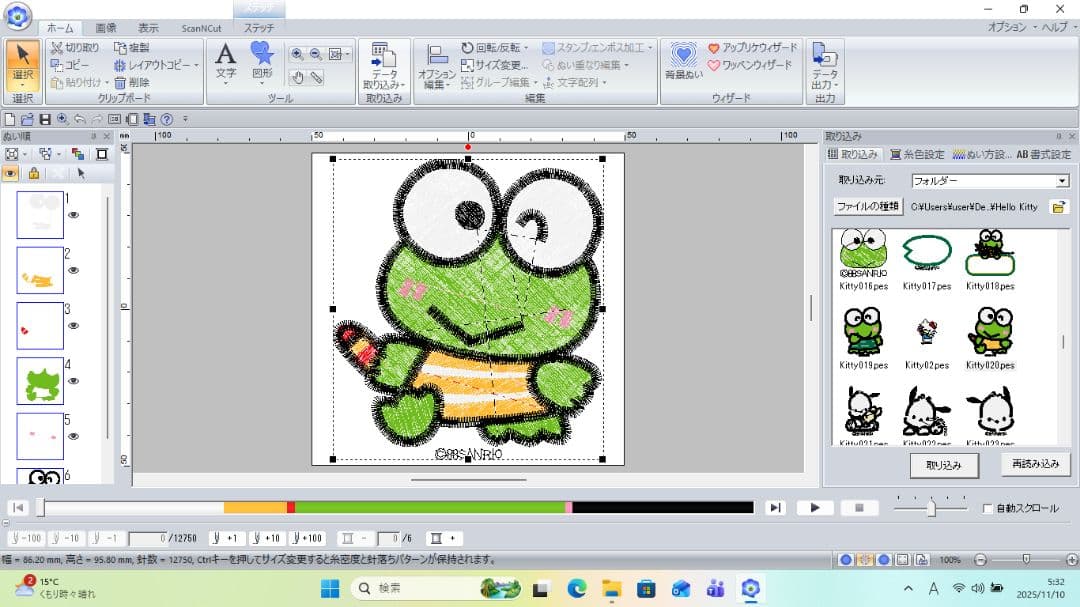Open the 図形 shapes tool
The height and width of the screenshot is (607, 1080).
click(262, 62)
